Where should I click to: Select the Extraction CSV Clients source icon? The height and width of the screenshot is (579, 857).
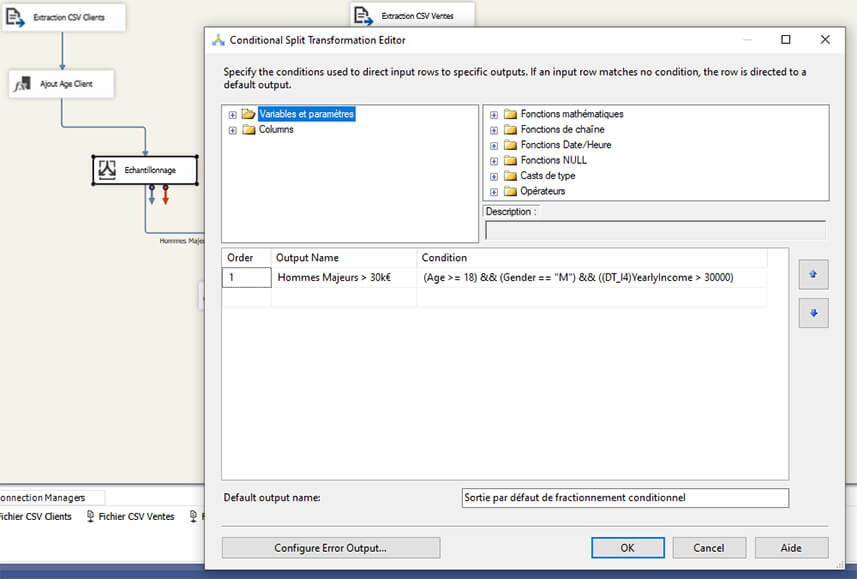[x=15, y=17]
